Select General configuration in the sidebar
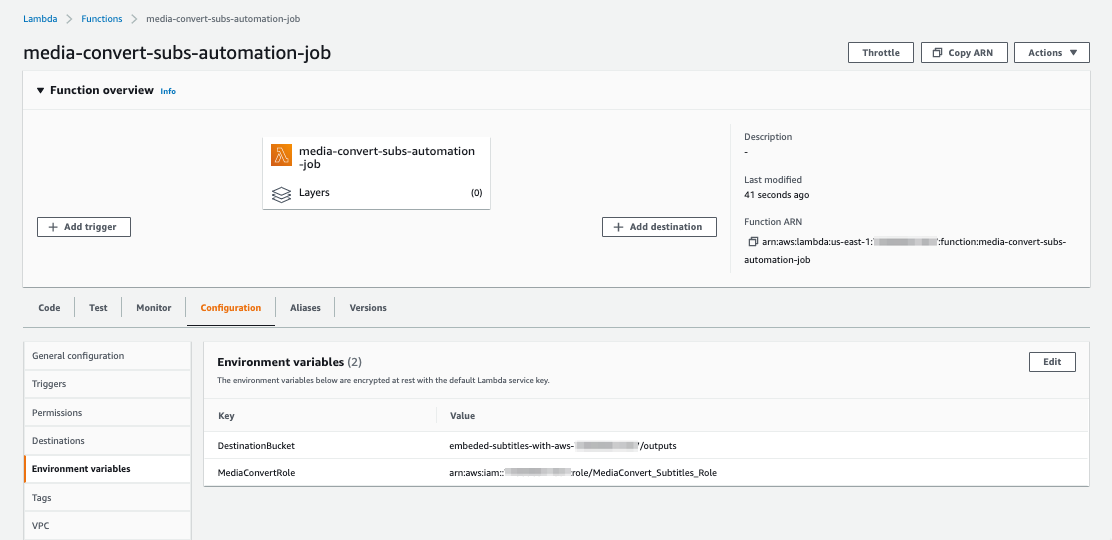Image resolution: width=1112 pixels, height=540 pixels. (x=78, y=356)
